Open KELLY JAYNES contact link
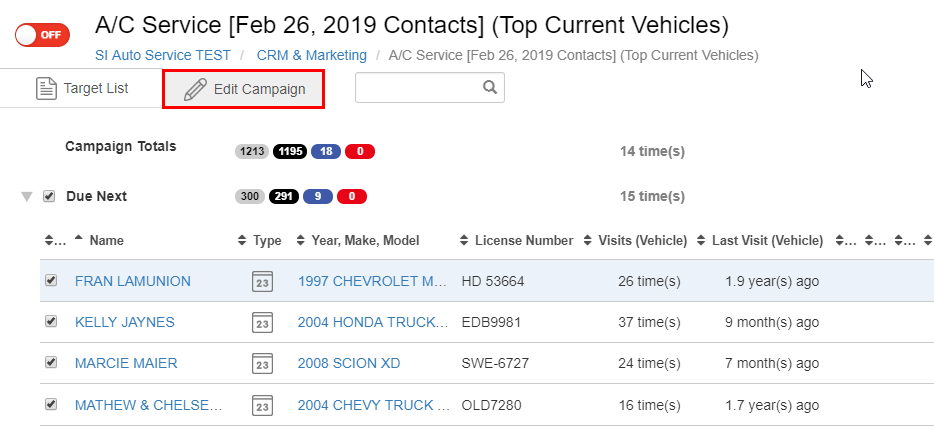Viewport: 934px width, 433px height. [124, 322]
